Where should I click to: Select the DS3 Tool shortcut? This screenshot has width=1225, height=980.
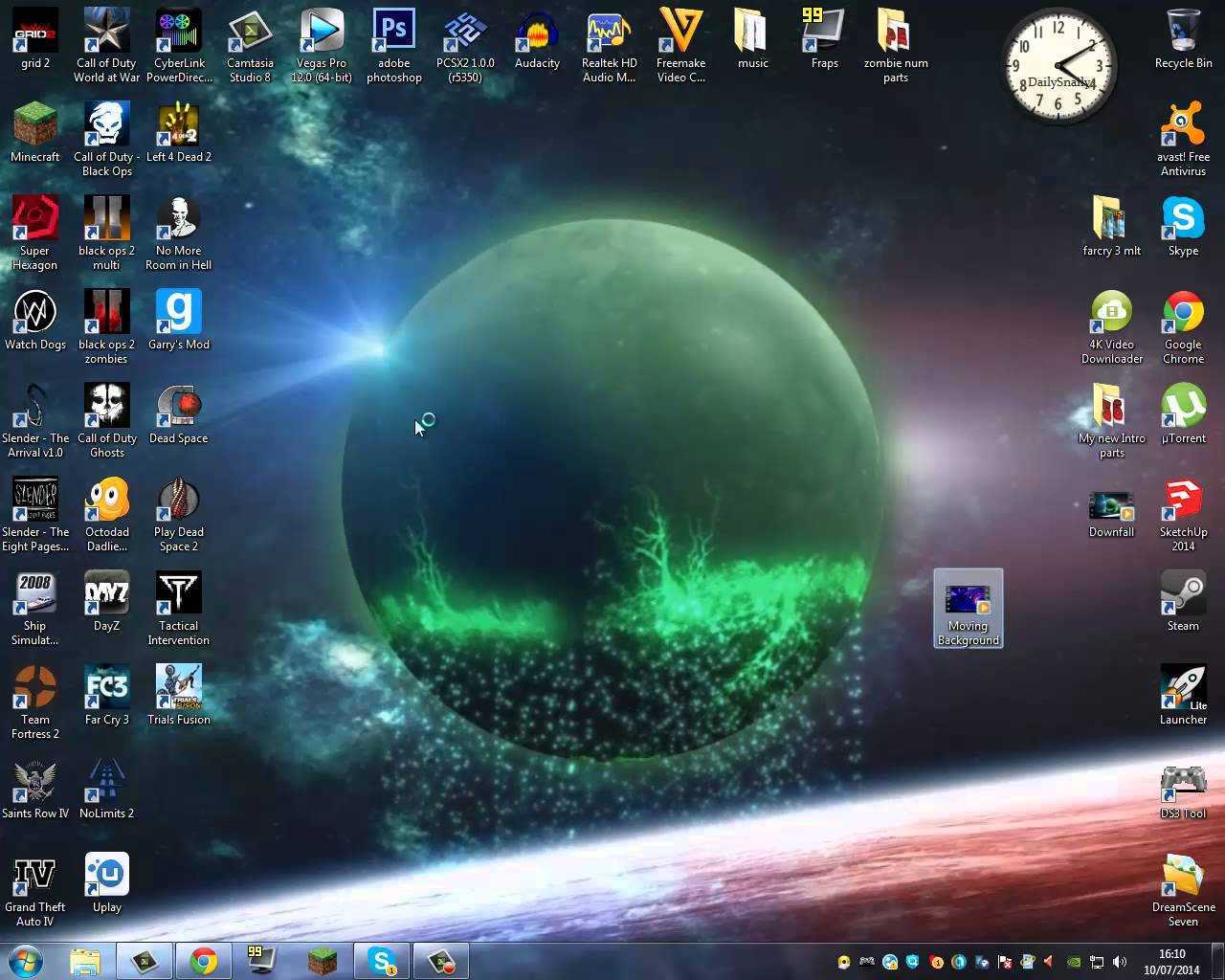pos(1183,790)
